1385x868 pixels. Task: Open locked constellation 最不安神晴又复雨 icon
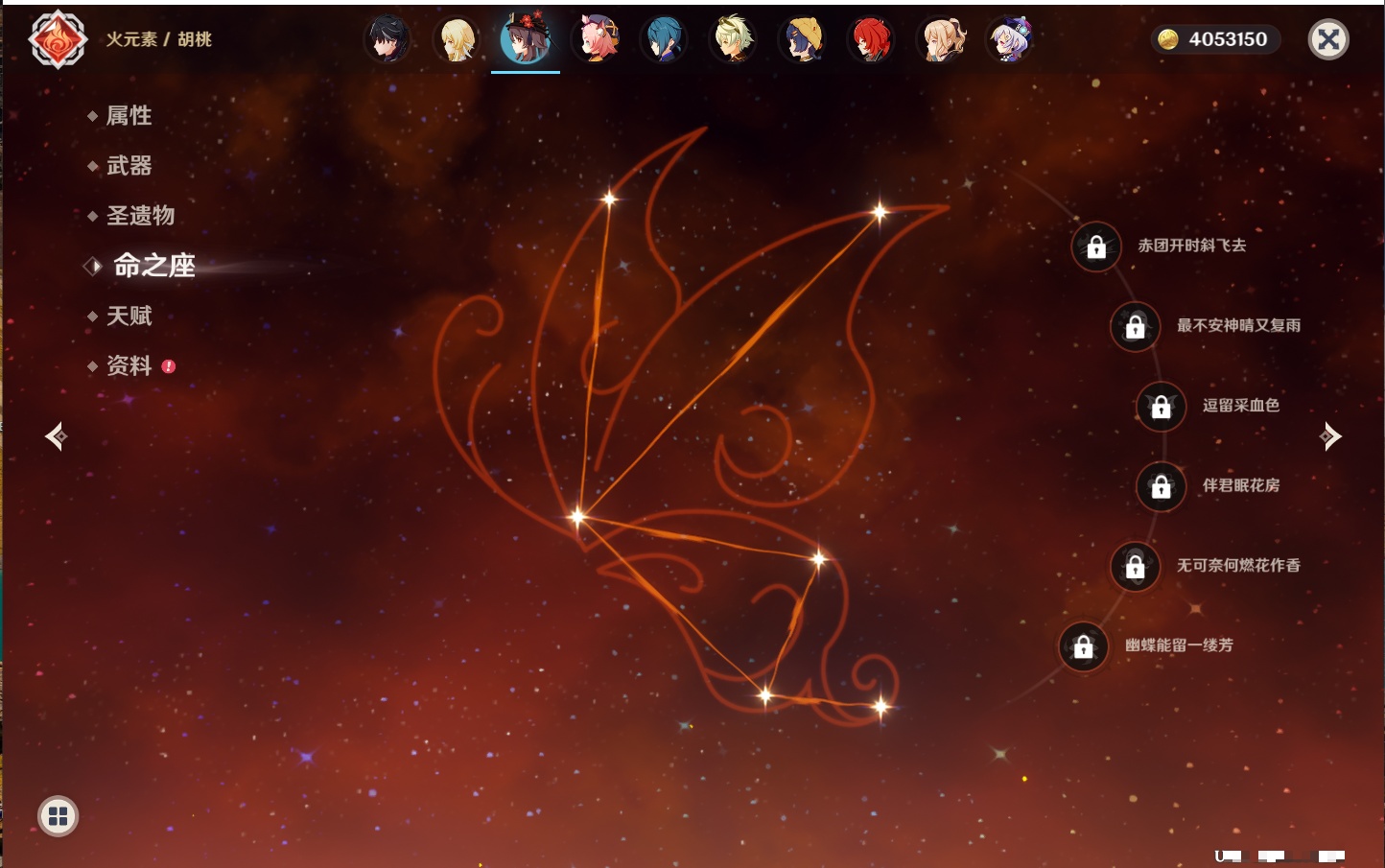(1135, 327)
